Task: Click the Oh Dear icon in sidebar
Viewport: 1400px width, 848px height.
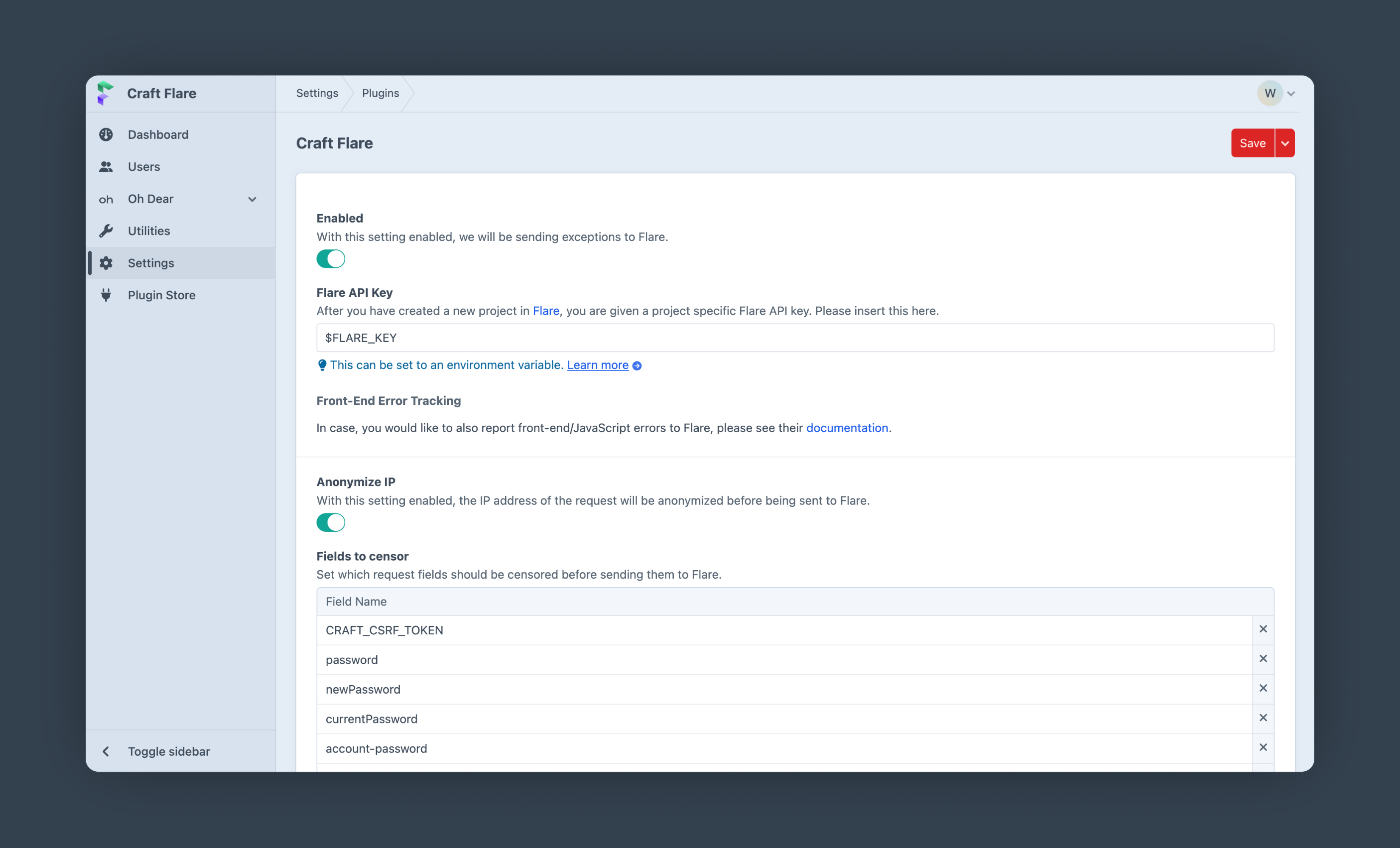Action: [x=106, y=199]
